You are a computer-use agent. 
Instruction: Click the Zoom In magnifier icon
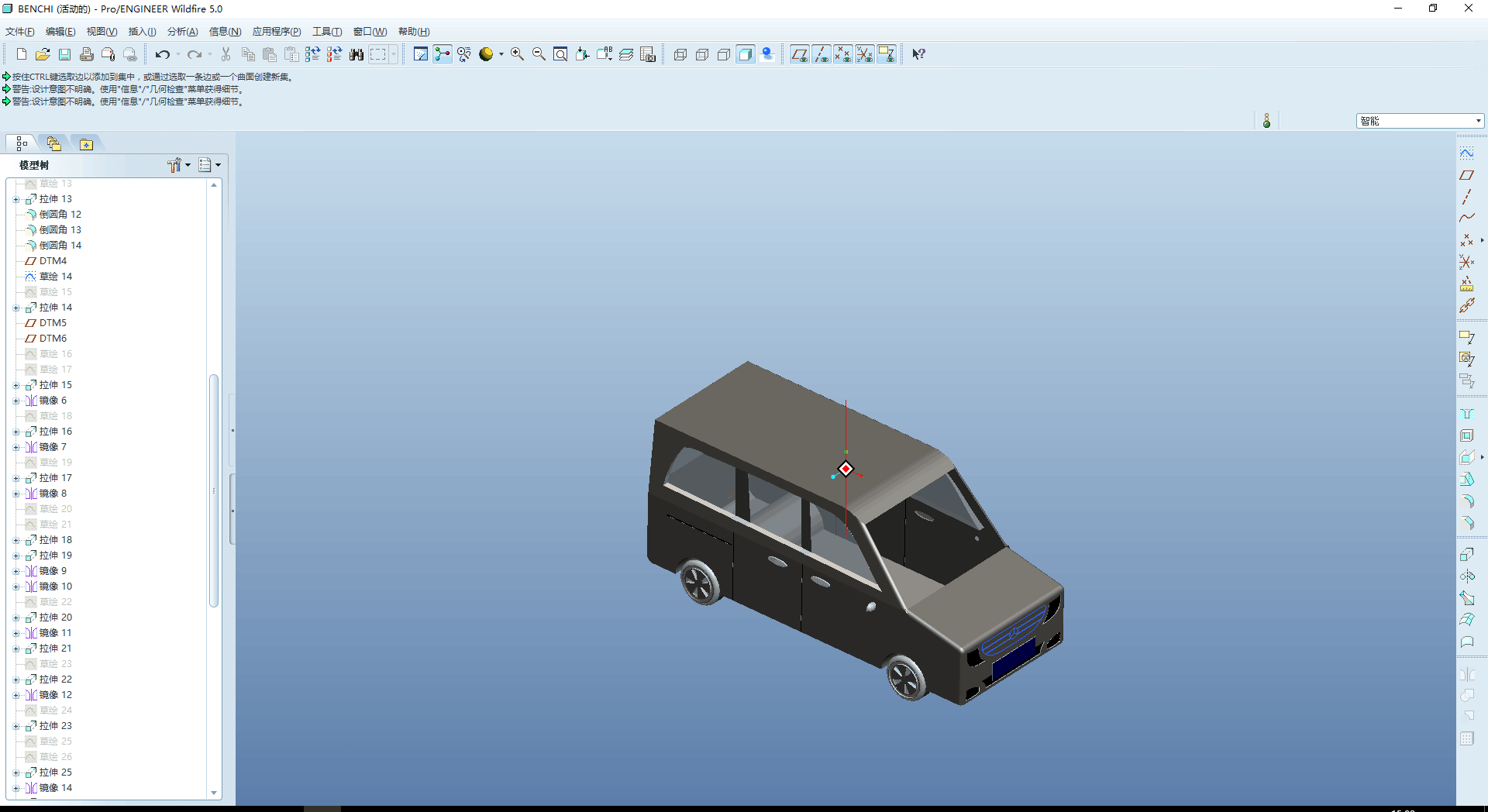coord(517,54)
